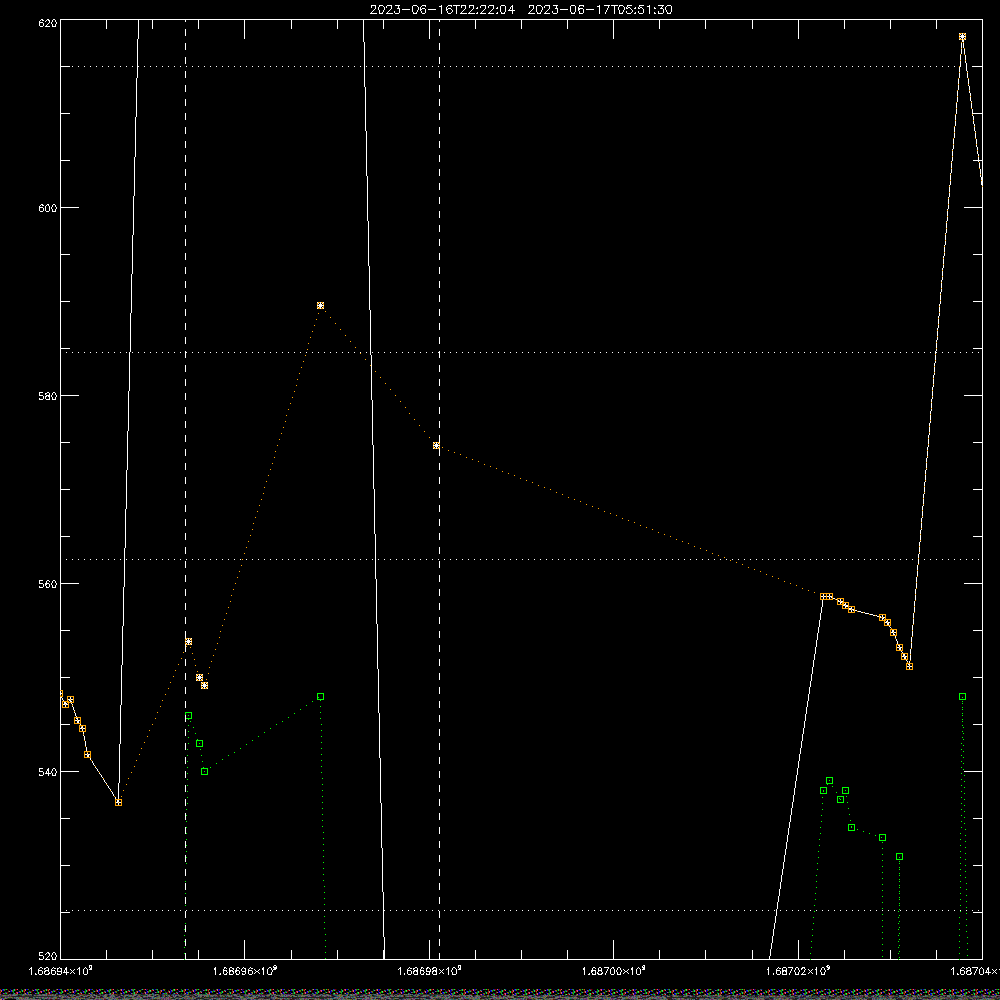1000x1000 pixels.
Task: Click the y-axis label 520
Action: [x=48, y=956]
